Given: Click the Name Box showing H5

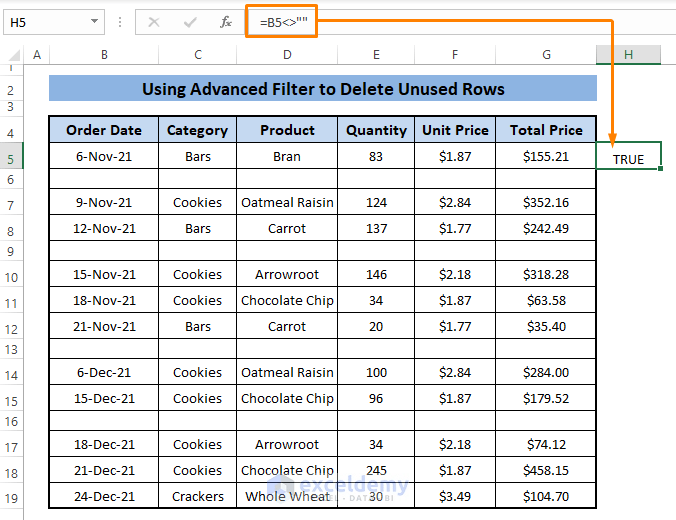Looking at the screenshot, I should pyautogui.click(x=54, y=22).
